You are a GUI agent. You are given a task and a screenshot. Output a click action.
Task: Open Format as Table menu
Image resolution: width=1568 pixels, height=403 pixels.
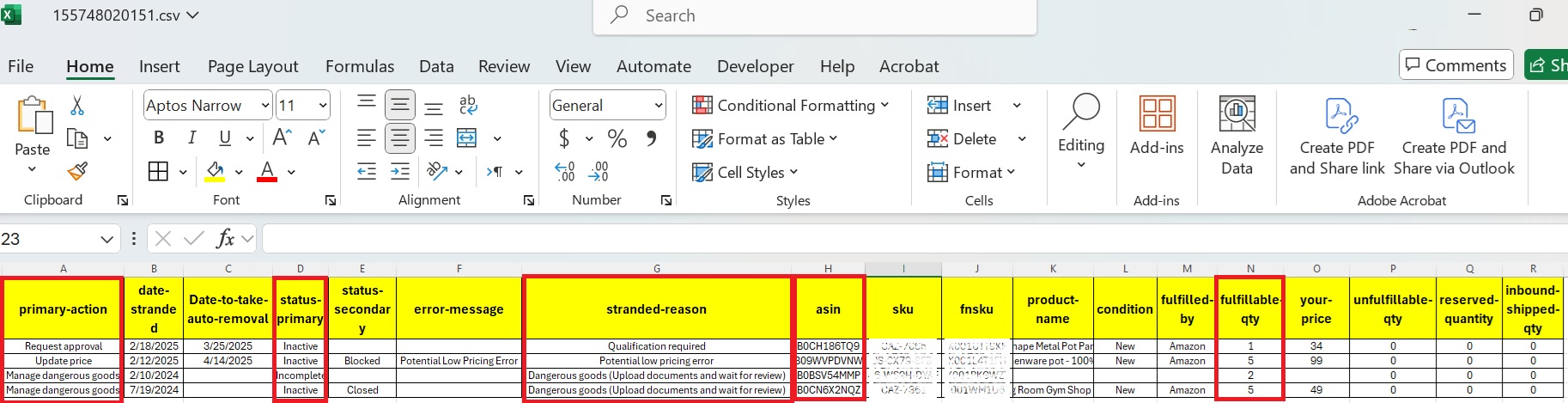(x=764, y=138)
